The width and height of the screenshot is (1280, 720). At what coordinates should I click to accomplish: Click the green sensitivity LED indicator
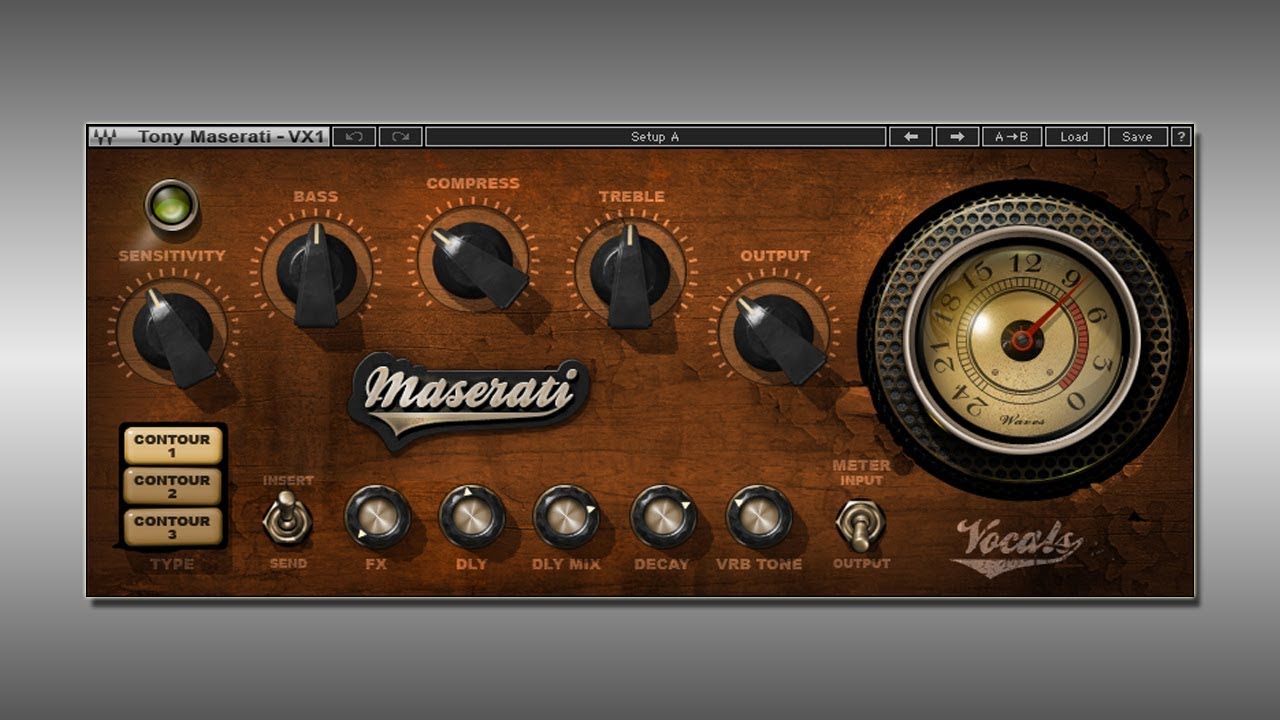click(x=171, y=205)
